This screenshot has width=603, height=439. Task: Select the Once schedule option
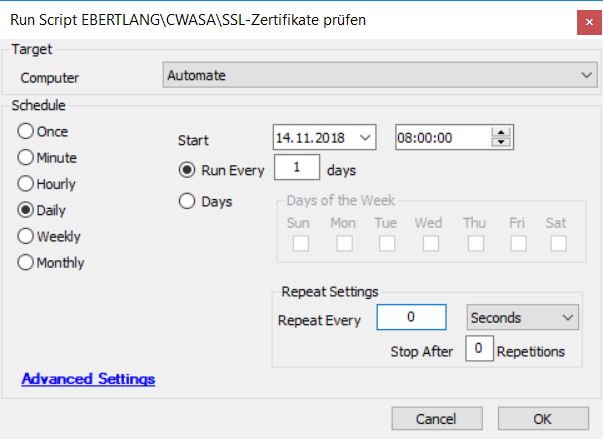26,131
